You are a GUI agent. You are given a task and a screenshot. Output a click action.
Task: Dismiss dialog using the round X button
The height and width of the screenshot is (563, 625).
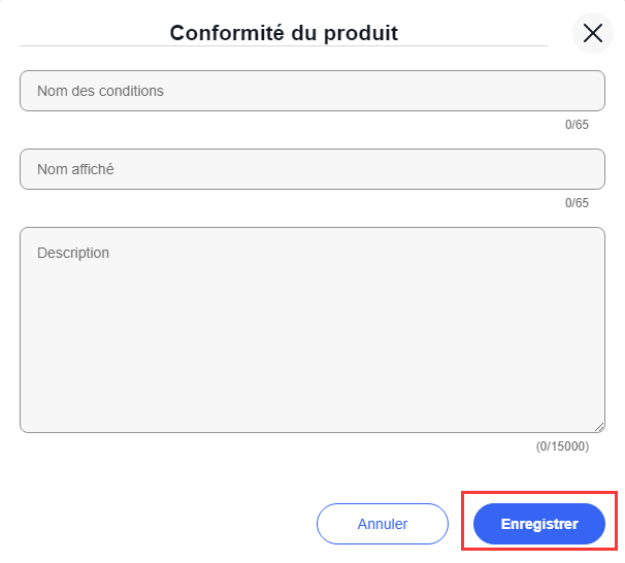[x=592, y=33]
